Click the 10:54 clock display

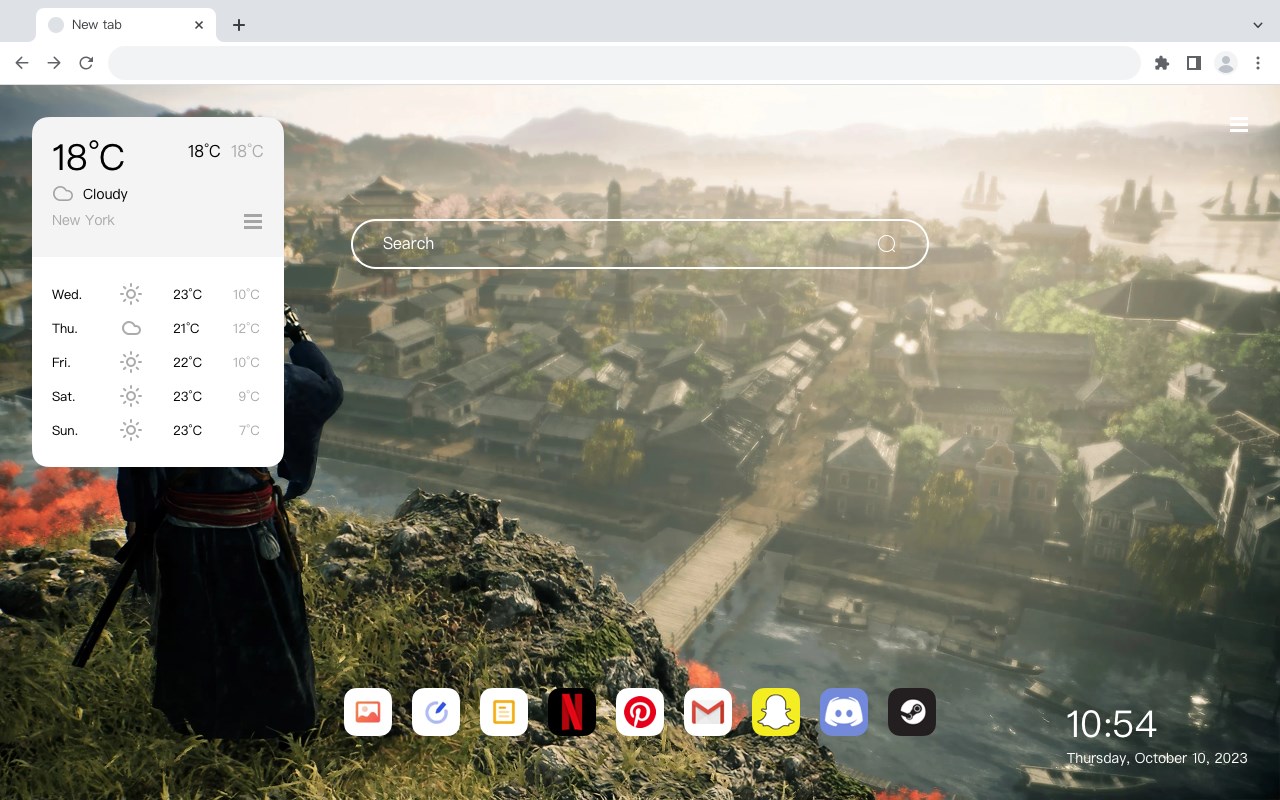(x=1111, y=724)
